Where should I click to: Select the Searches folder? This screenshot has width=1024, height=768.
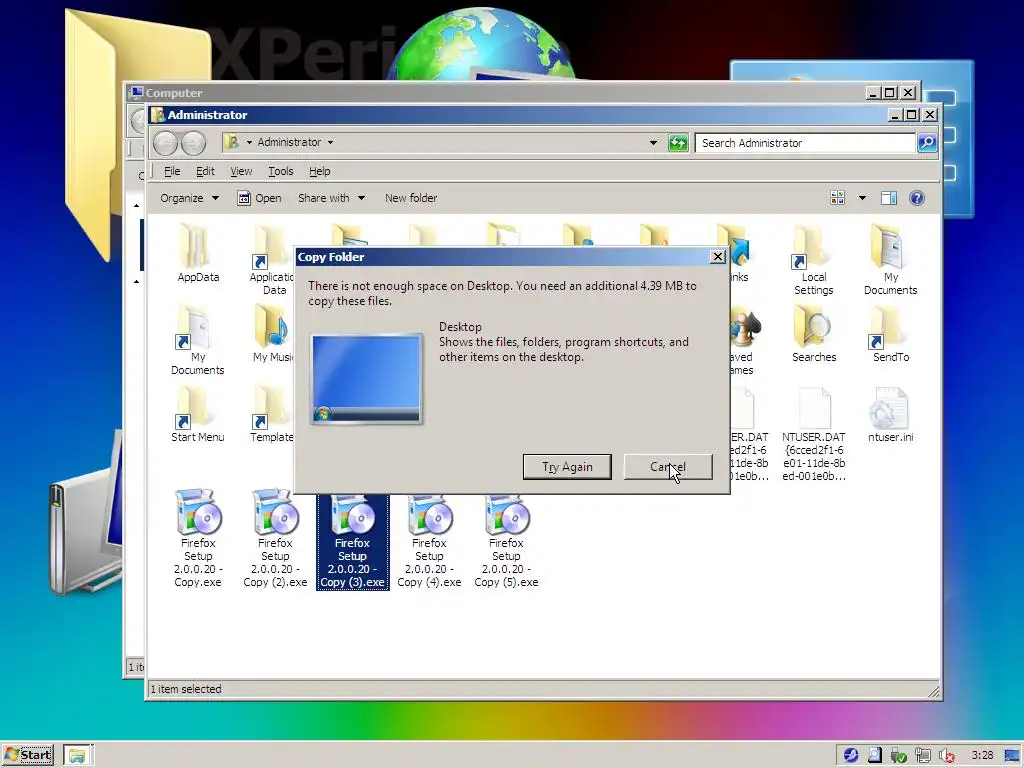click(x=814, y=334)
